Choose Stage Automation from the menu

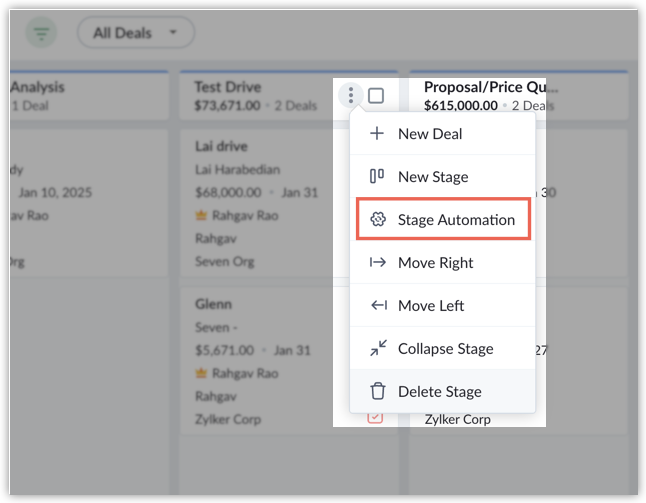[443, 219]
